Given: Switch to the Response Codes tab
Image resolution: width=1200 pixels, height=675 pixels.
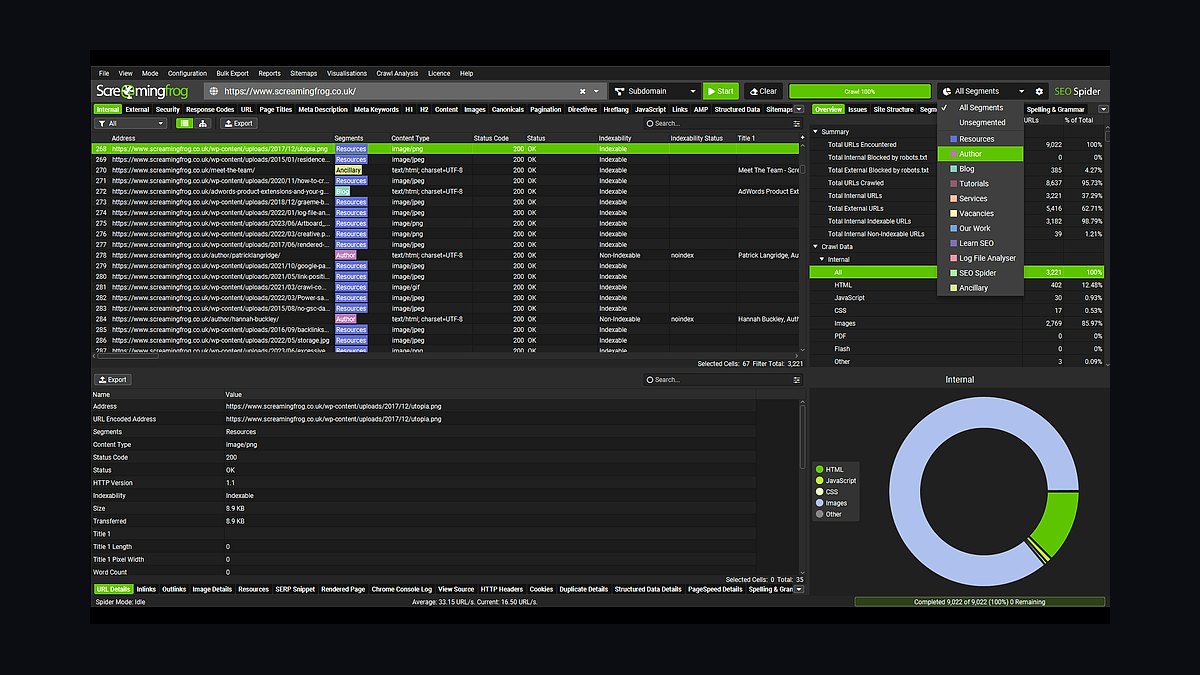Looking at the screenshot, I should [x=210, y=109].
